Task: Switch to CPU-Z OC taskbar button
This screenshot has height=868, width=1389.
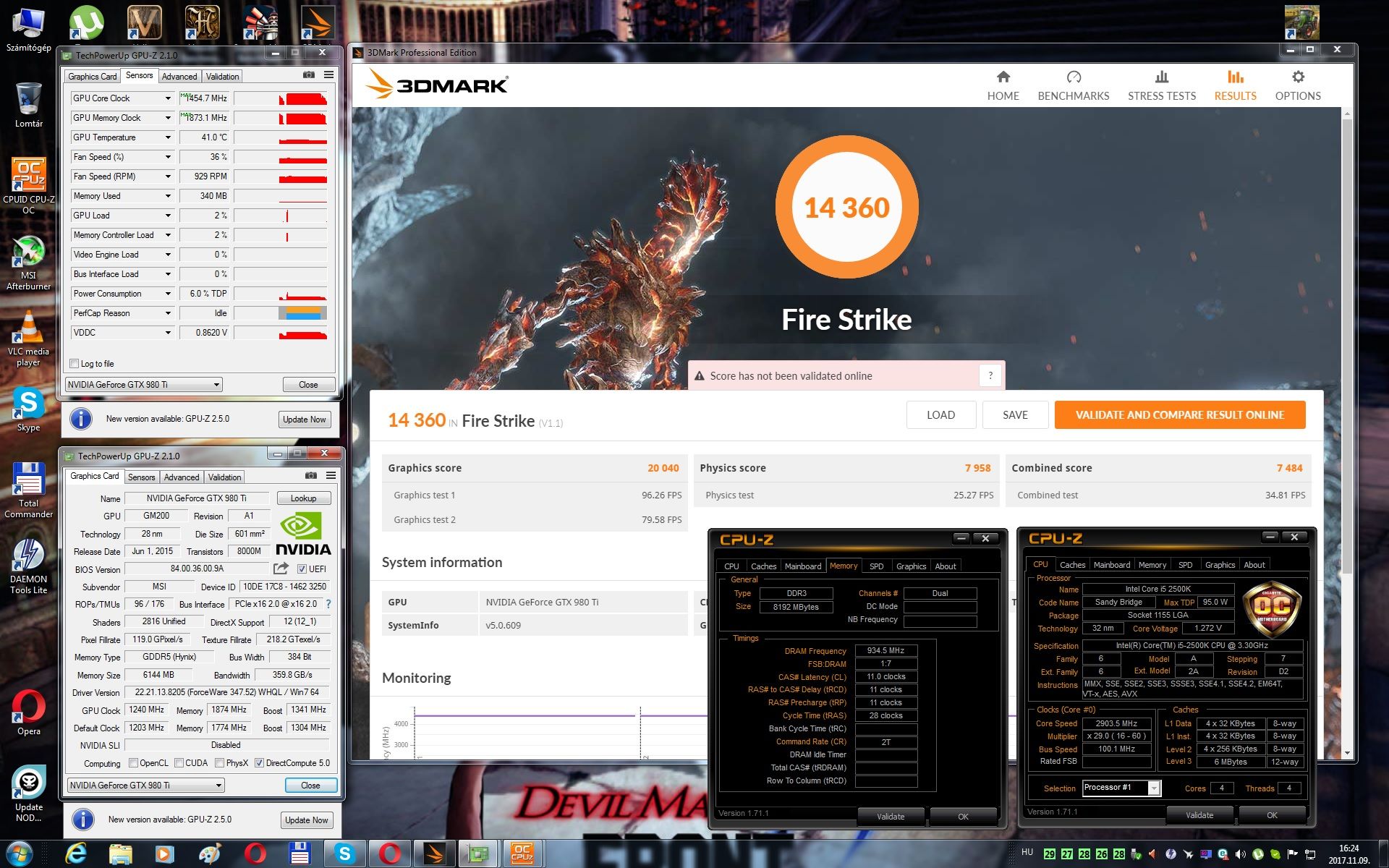Action: point(522,854)
